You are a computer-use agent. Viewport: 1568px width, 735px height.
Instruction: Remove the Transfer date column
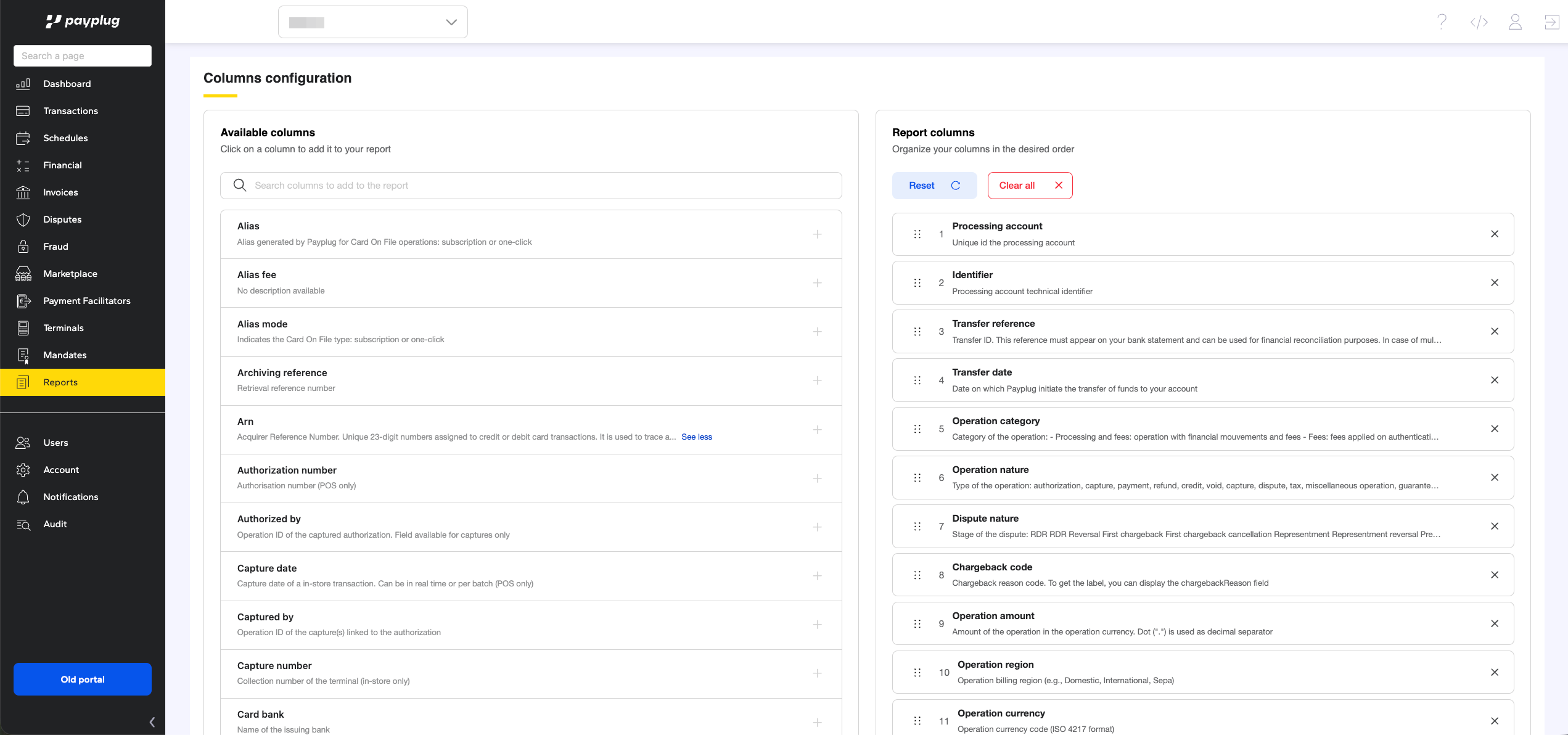1495,380
